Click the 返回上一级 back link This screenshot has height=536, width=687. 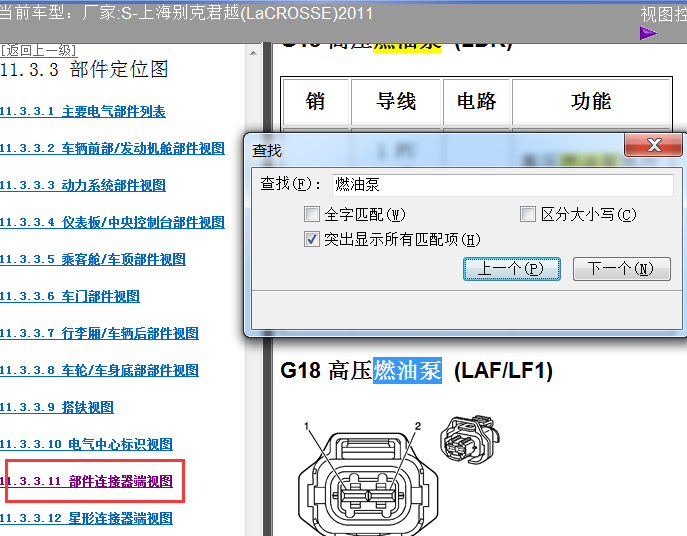38,50
